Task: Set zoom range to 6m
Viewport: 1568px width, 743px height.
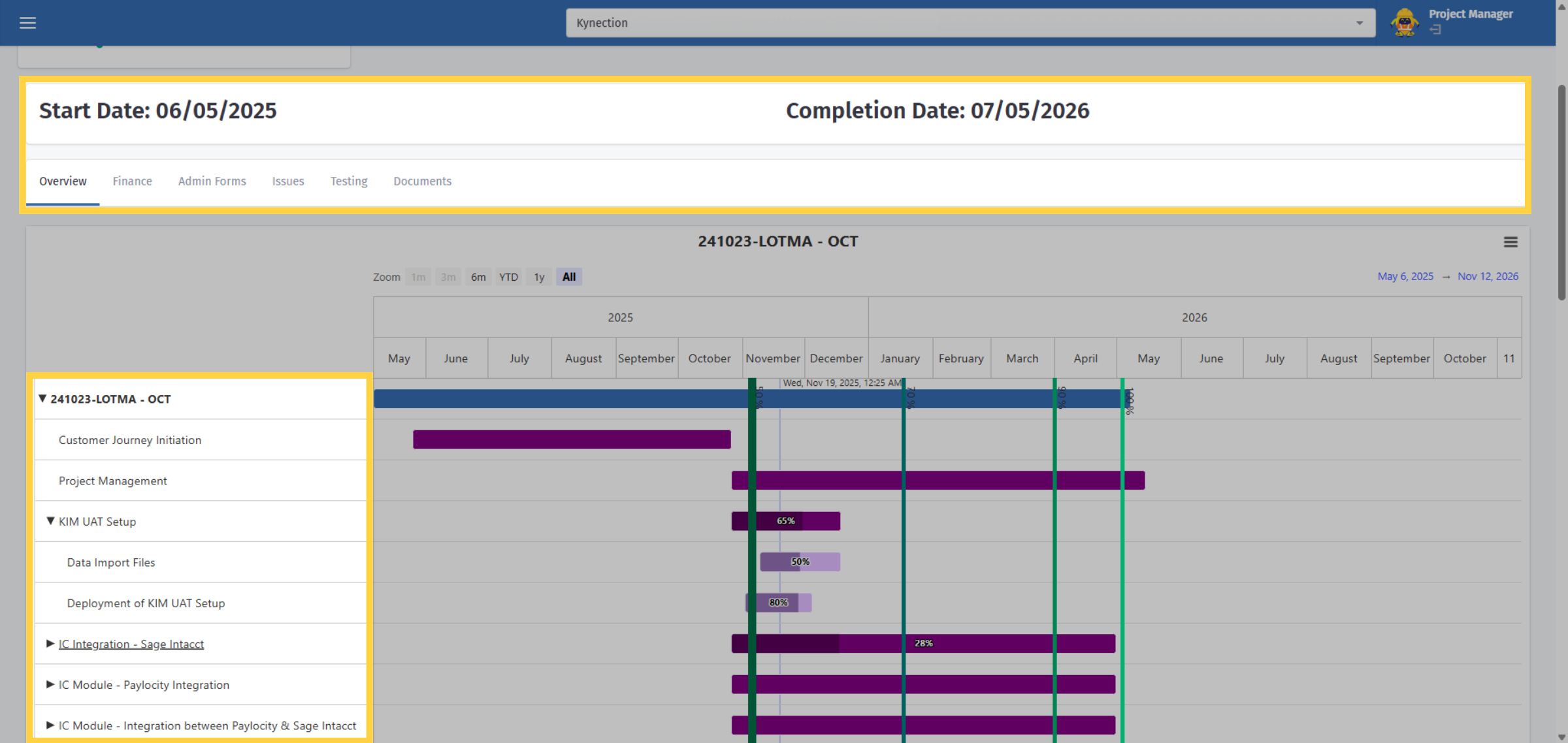Action: pyautogui.click(x=478, y=277)
